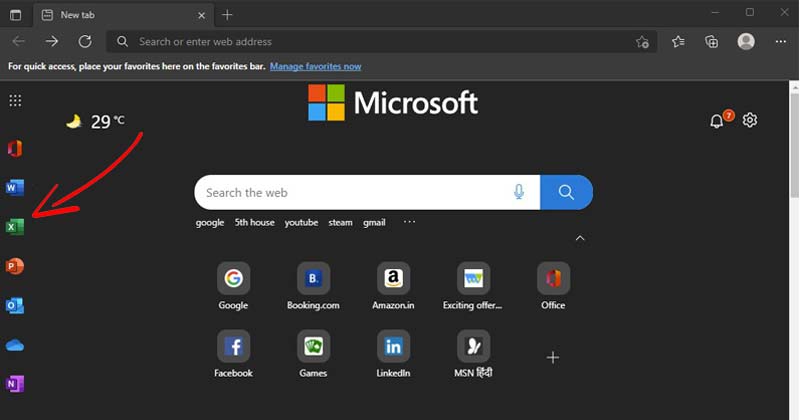Show more recent searches menu
Screen dimensions: 800x420
tap(409, 222)
